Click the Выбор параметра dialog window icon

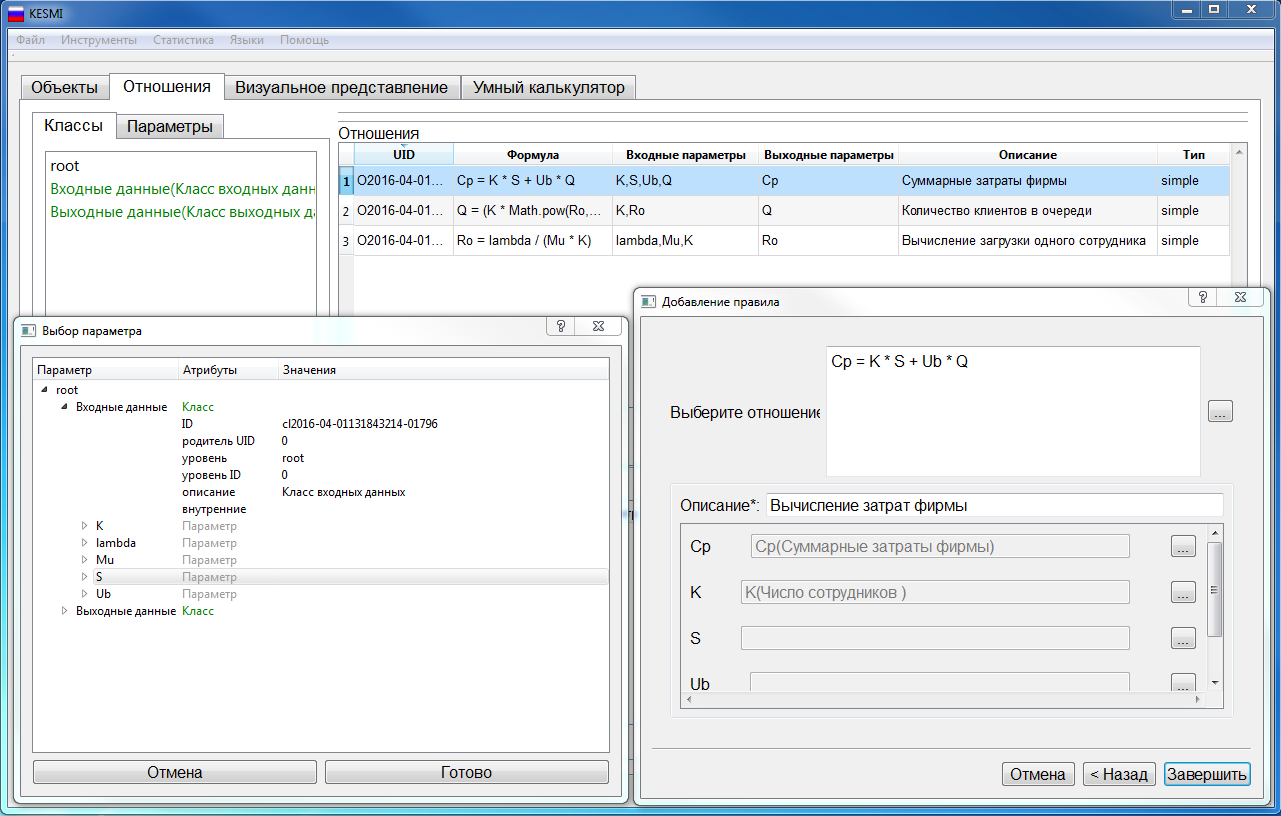click(x=29, y=330)
